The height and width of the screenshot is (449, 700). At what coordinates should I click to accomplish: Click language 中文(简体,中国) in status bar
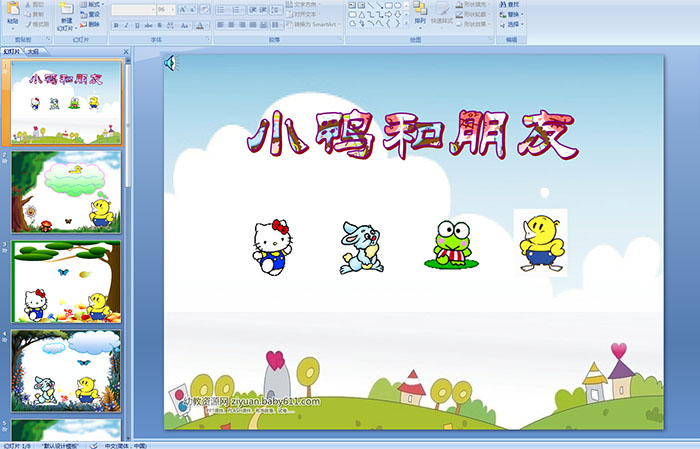point(125,445)
